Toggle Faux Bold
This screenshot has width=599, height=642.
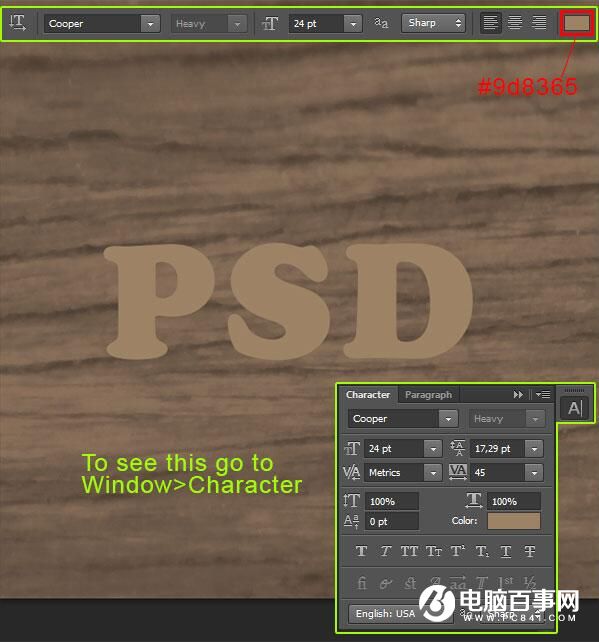coord(361,552)
